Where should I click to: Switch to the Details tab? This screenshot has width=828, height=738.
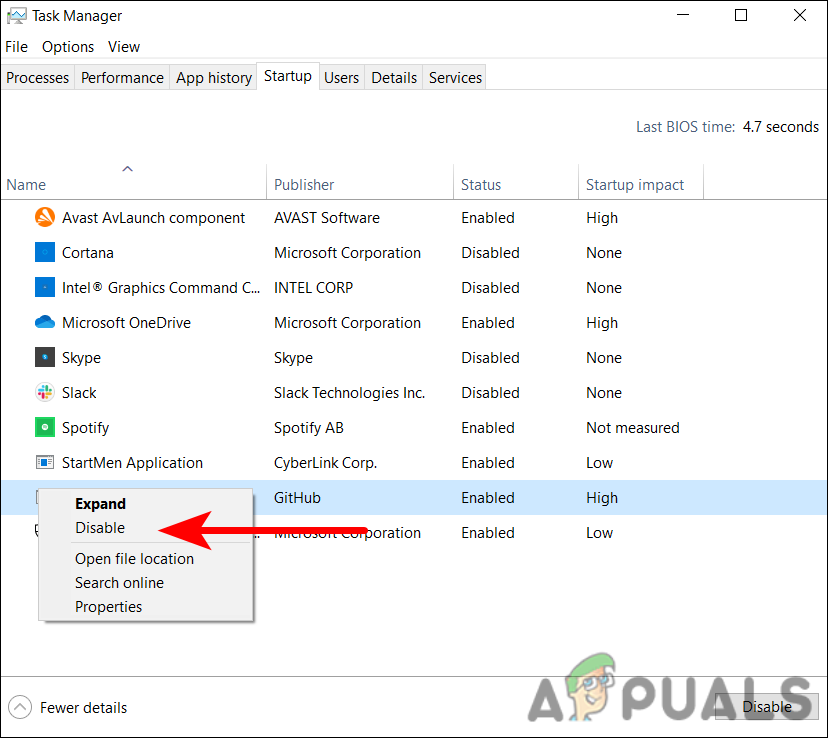click(x=394, y=78)
